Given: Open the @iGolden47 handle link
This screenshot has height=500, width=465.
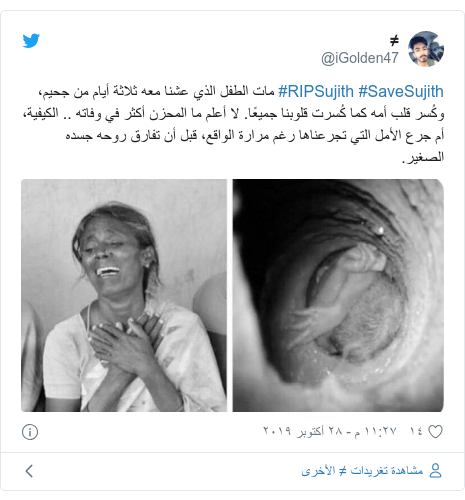Looking at the screenshot, I should (360, 58).
